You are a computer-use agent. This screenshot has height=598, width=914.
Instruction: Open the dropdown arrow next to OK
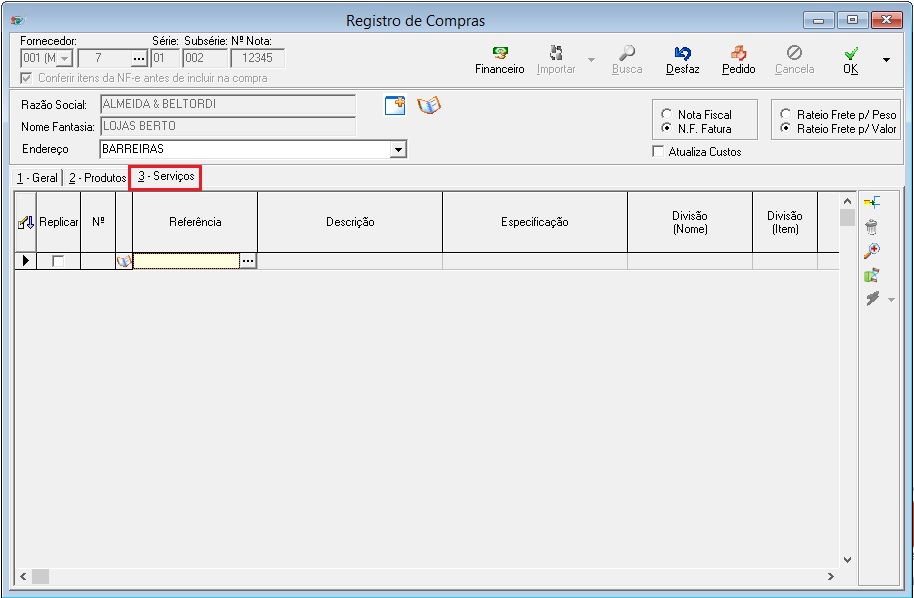click(x=886, y=60)
